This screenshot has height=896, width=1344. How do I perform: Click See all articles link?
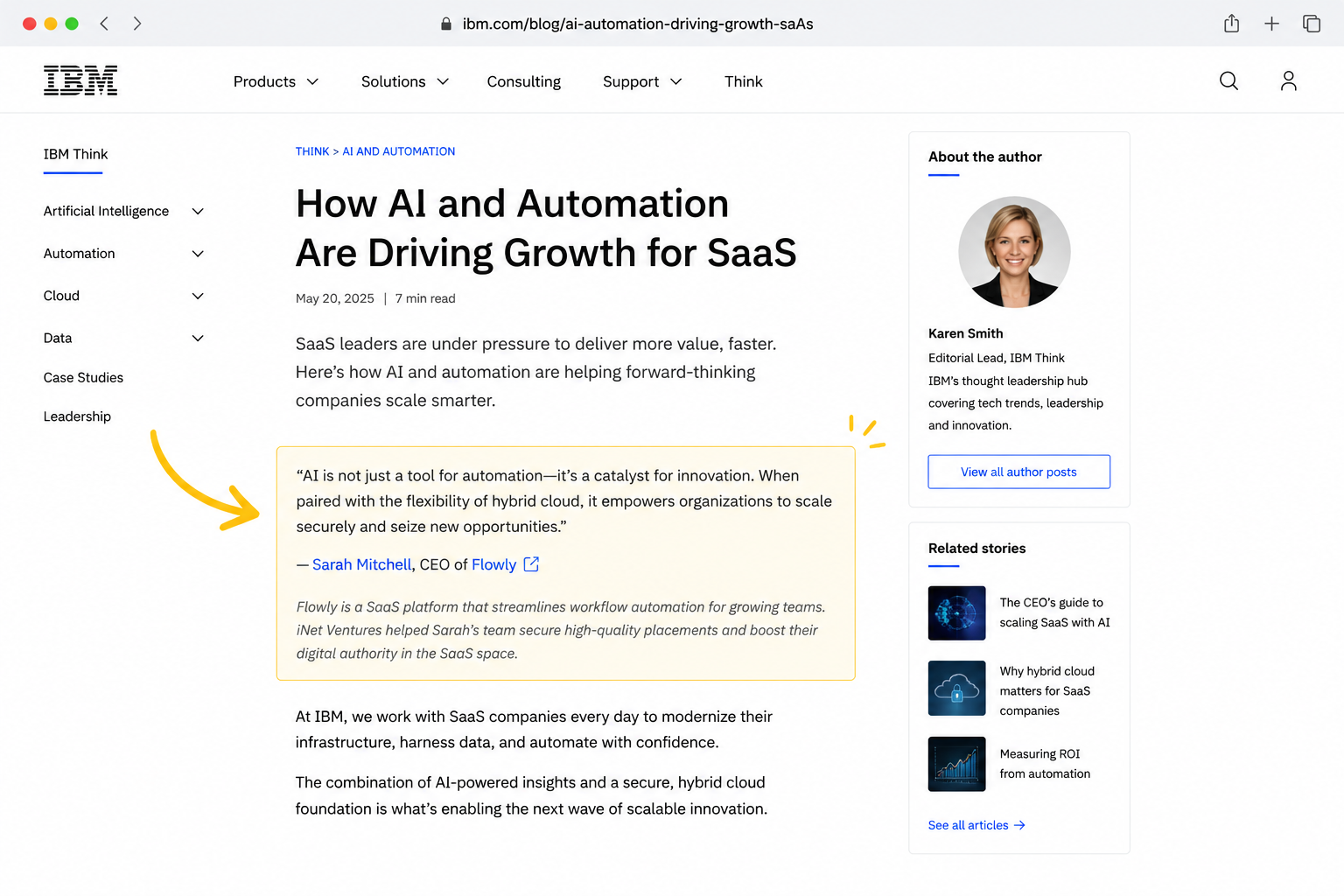tap(969, 825)
